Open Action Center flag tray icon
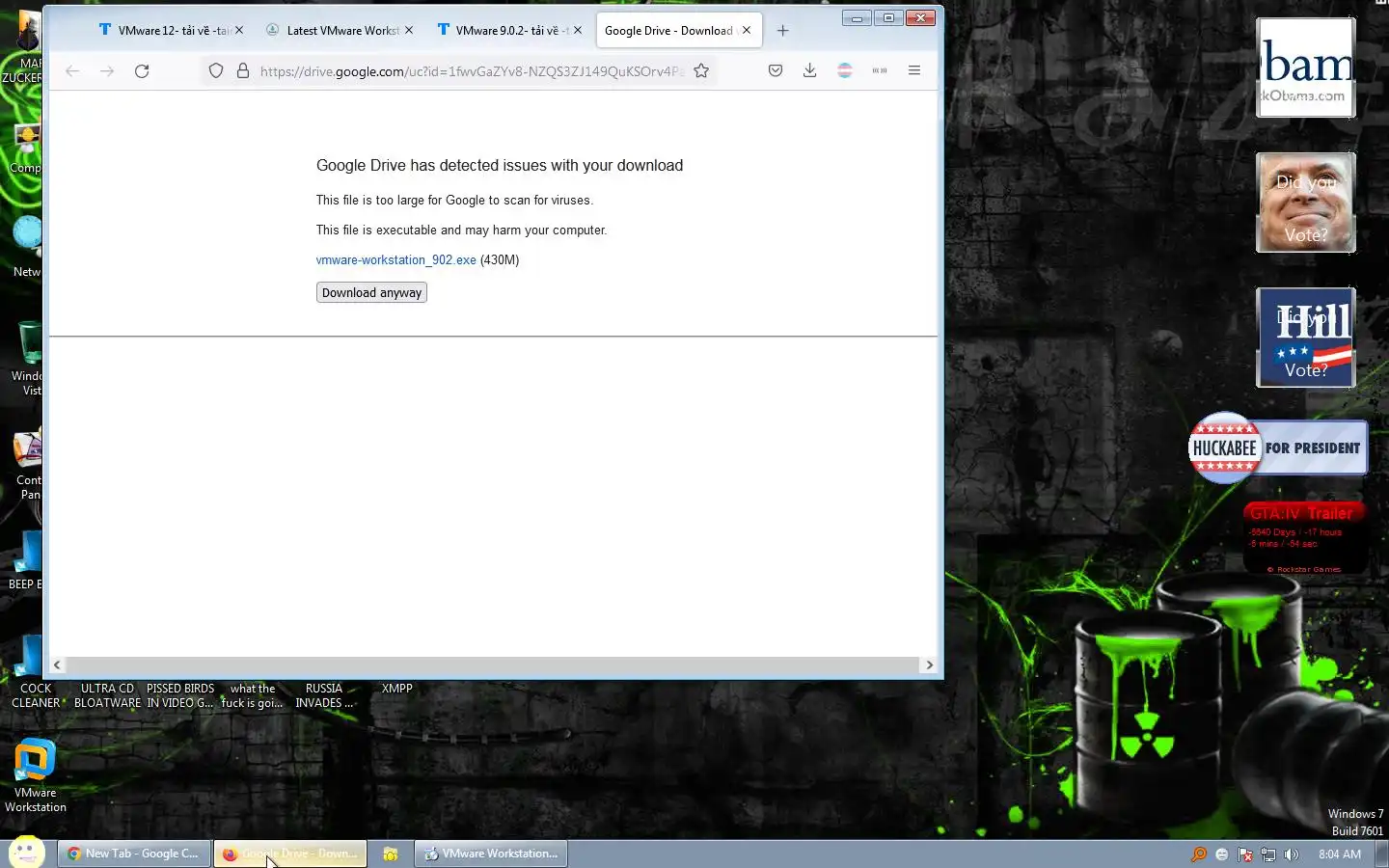This screenshot has width=1389, height=868. (1245, 854)
